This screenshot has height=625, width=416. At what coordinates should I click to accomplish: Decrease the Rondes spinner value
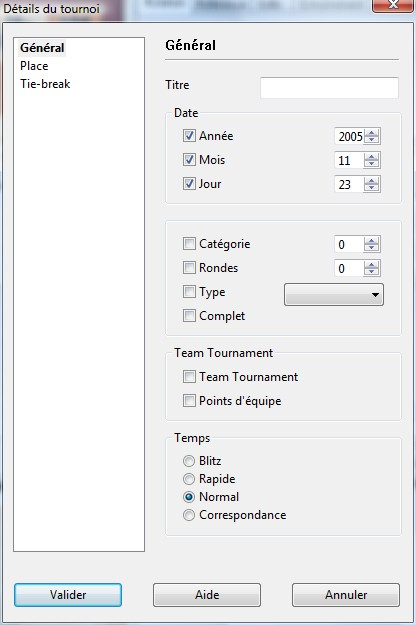point(372,272)
